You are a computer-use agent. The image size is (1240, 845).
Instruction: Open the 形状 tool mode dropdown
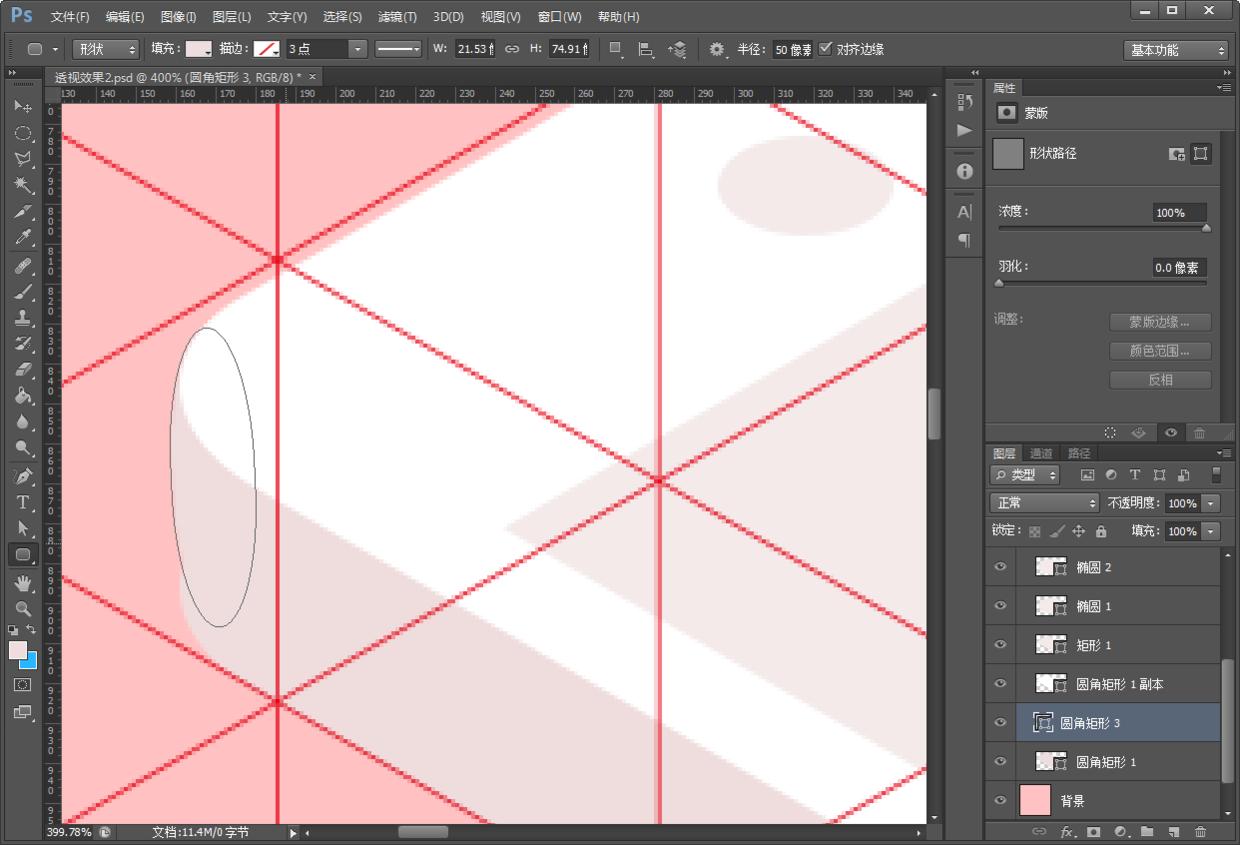(106, 49)
